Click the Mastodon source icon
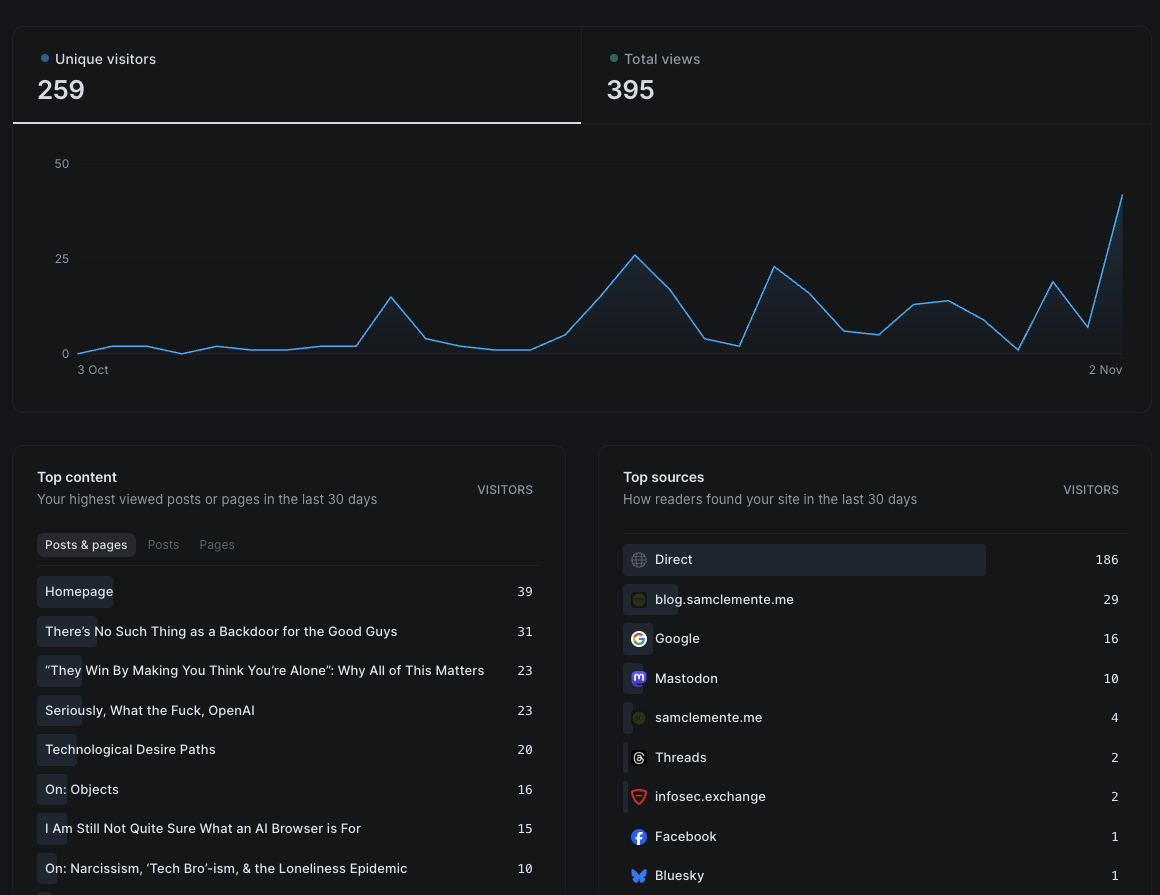1160x895 pixels. [x=639, y=679]
